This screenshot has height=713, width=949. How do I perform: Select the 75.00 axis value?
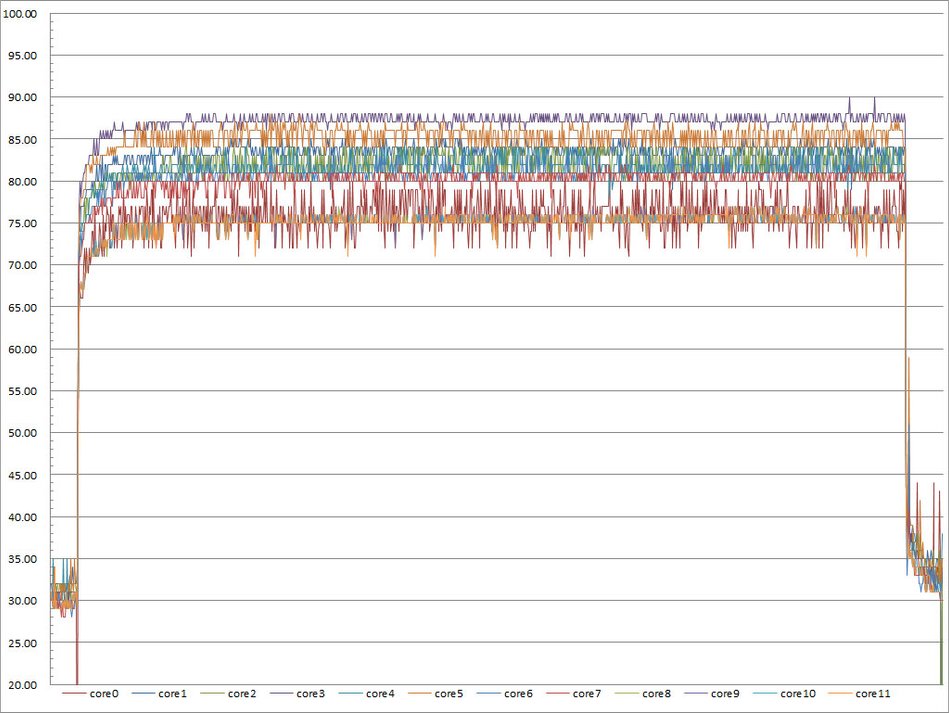pyautogui.click(x=22, y=223)
